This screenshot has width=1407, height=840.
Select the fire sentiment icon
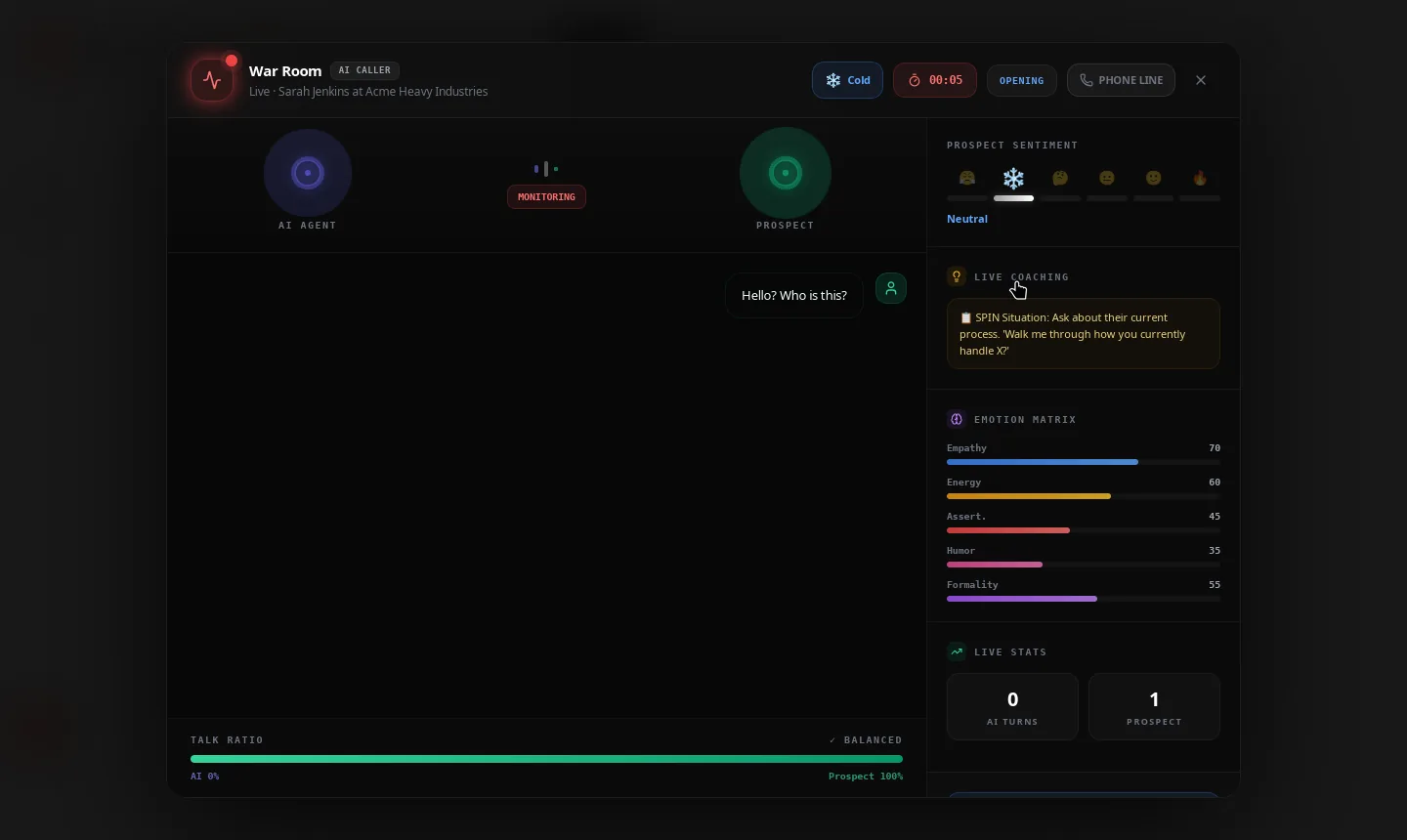1200,178
